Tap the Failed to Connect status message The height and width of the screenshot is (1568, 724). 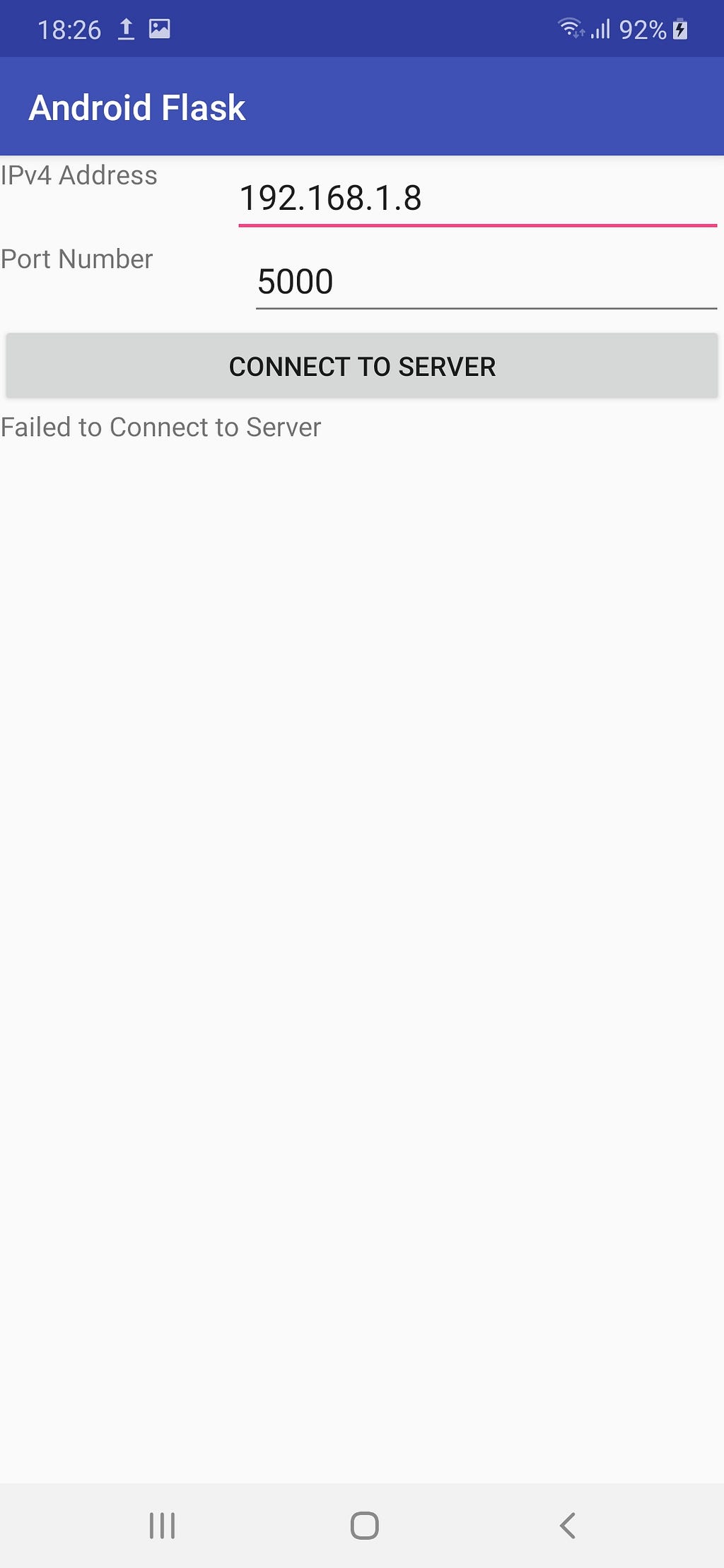pyautogui.click(x=160, y=428)
